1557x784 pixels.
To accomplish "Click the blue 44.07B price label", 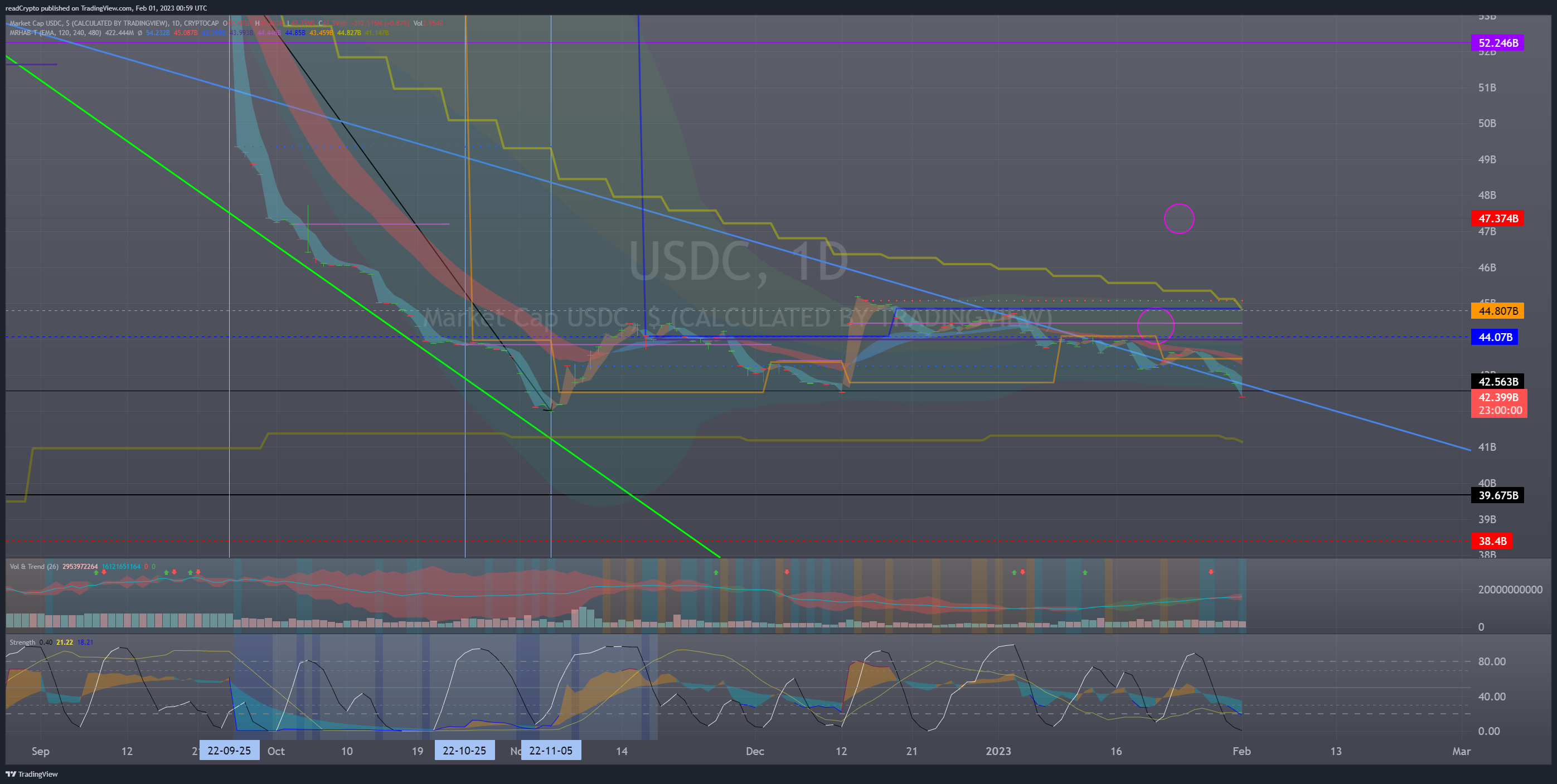I will 1495,337.
